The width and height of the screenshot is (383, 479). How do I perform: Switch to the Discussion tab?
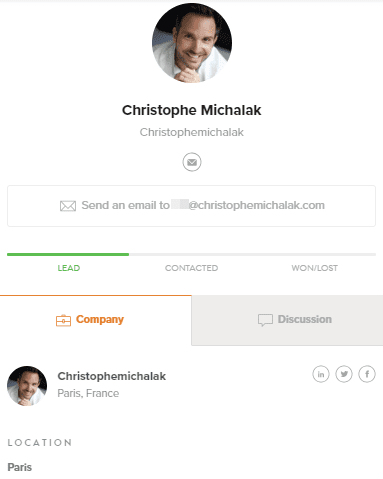click(x=287, y=320)
